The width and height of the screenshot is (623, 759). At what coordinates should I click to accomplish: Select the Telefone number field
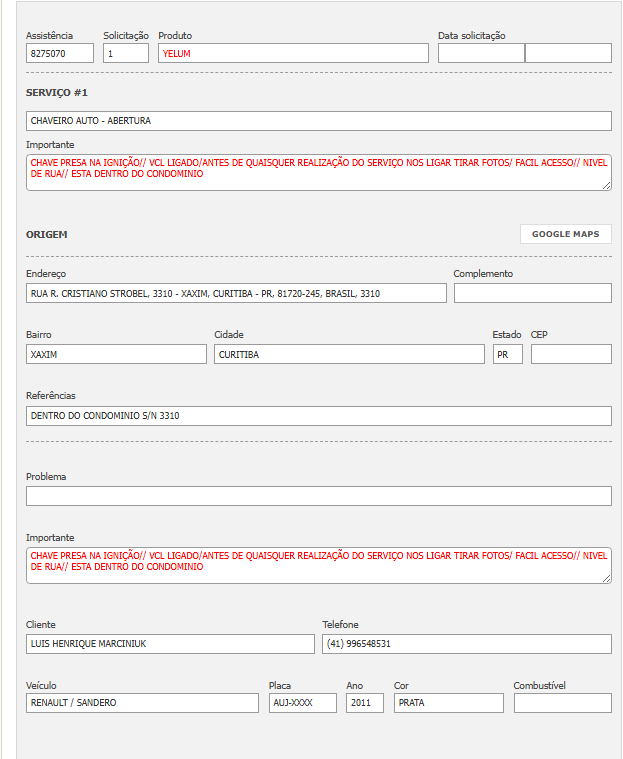point(466,644)
